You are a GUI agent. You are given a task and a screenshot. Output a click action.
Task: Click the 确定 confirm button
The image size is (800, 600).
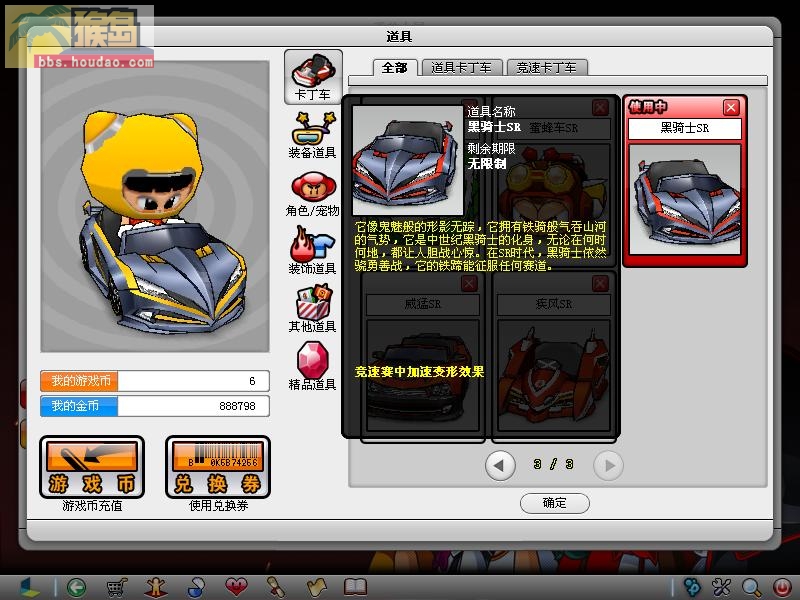(555, 503)
